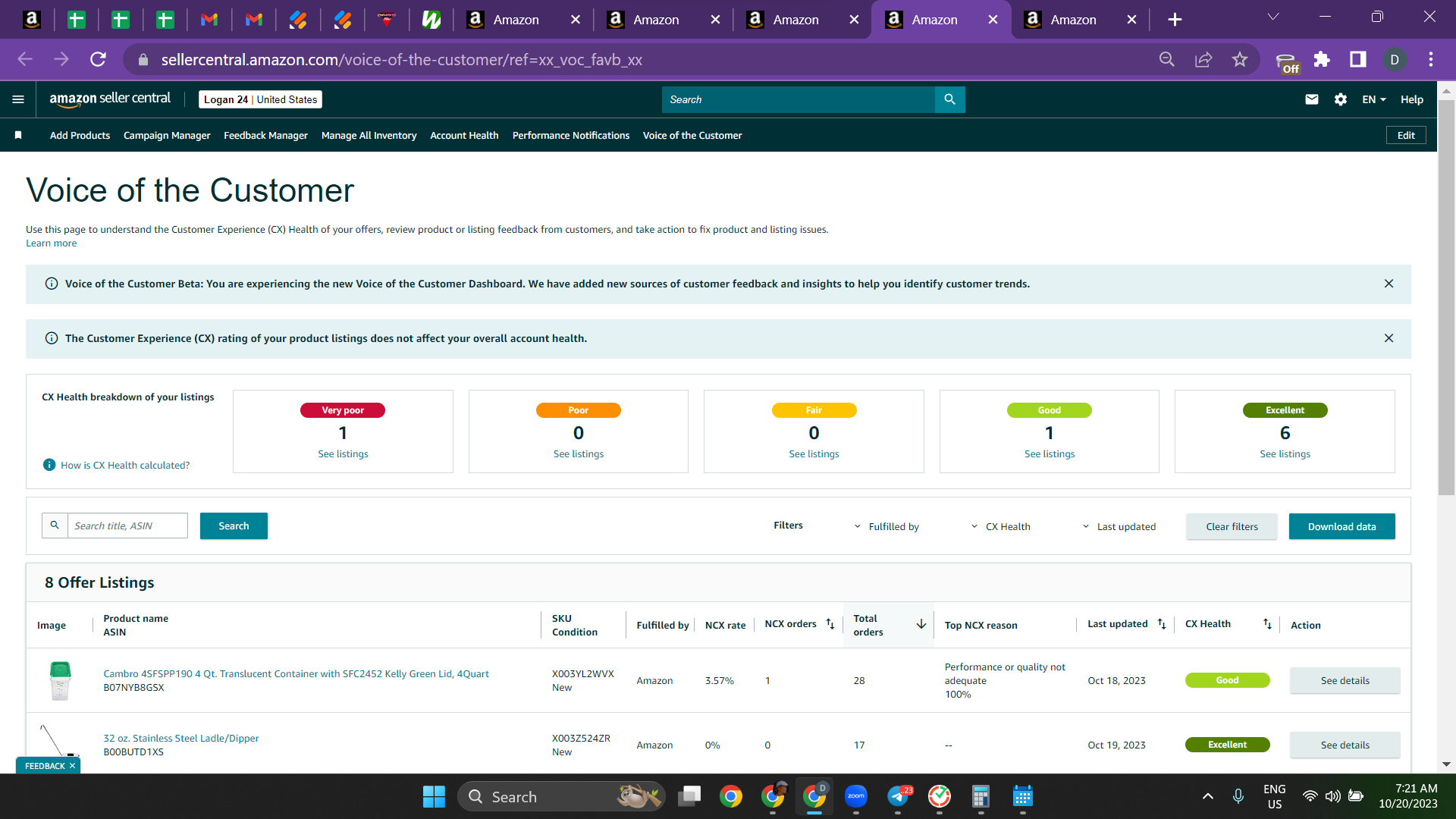Screen dimensions: 1456x819
Task: Expand the Fulfilled by filter dropdown
Action: 886,526
